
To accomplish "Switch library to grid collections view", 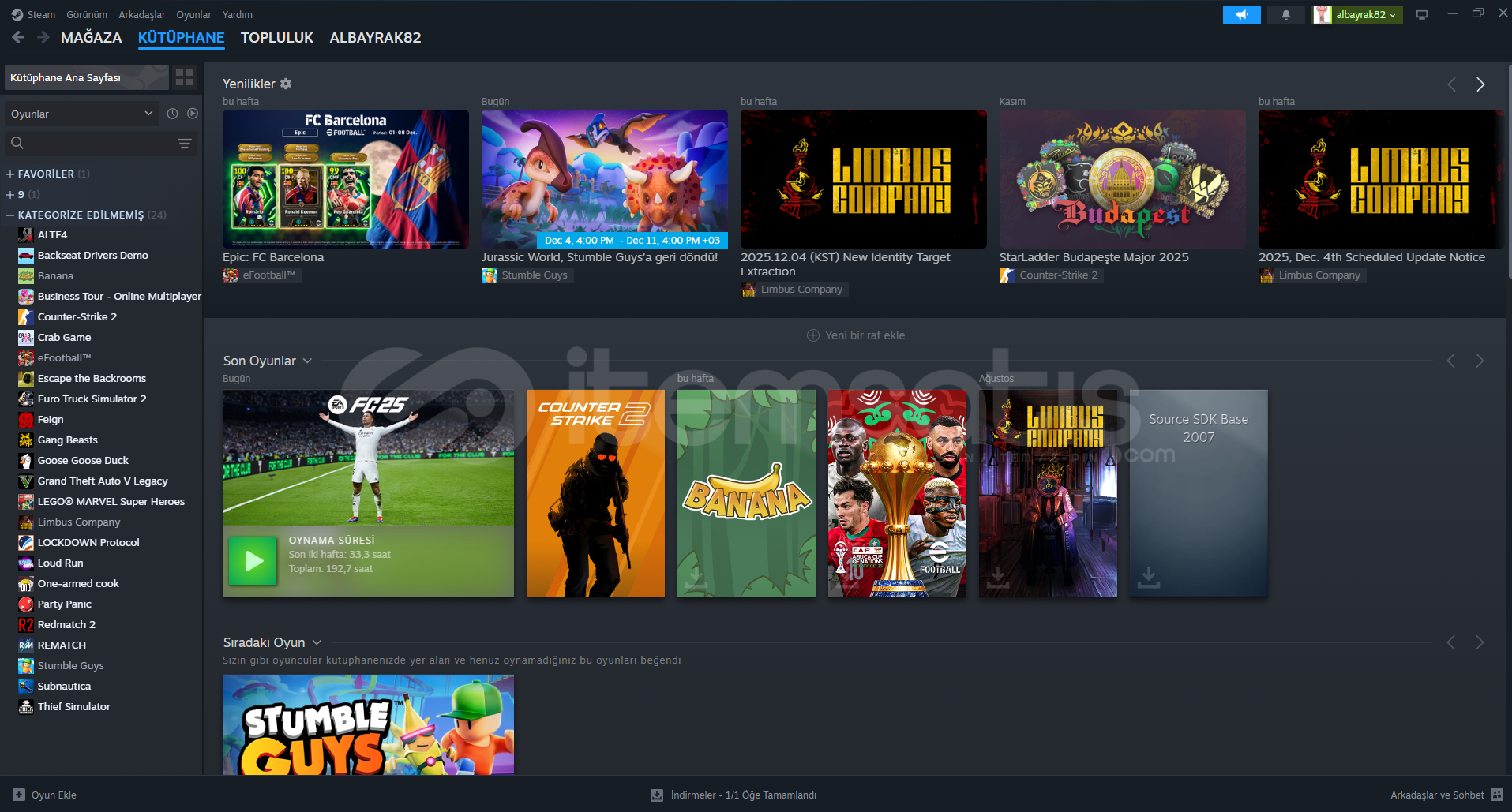I will coord(185,77).
